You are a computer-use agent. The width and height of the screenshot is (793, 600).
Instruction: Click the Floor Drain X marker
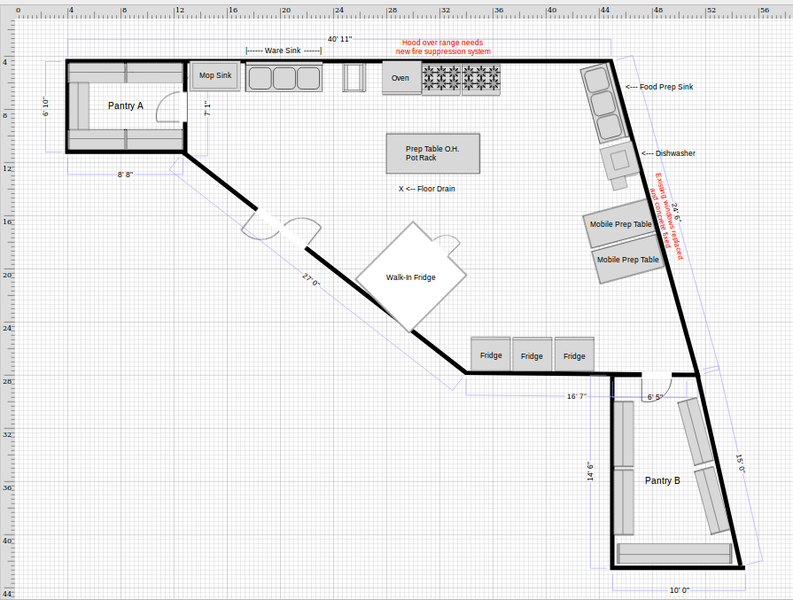pyautogui.click(x=401, y=188)
